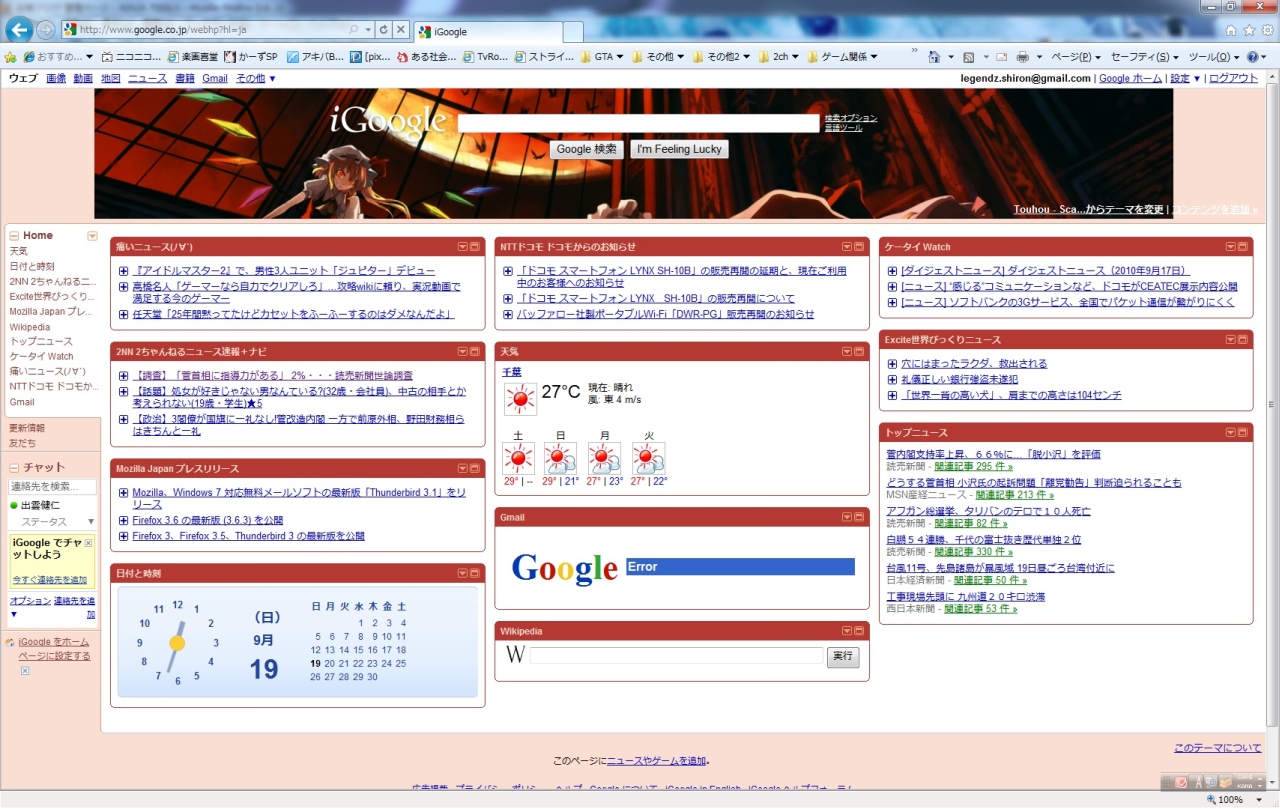
Task: Open the GTA favorites folder dropdown
Action: coord(602,57)
